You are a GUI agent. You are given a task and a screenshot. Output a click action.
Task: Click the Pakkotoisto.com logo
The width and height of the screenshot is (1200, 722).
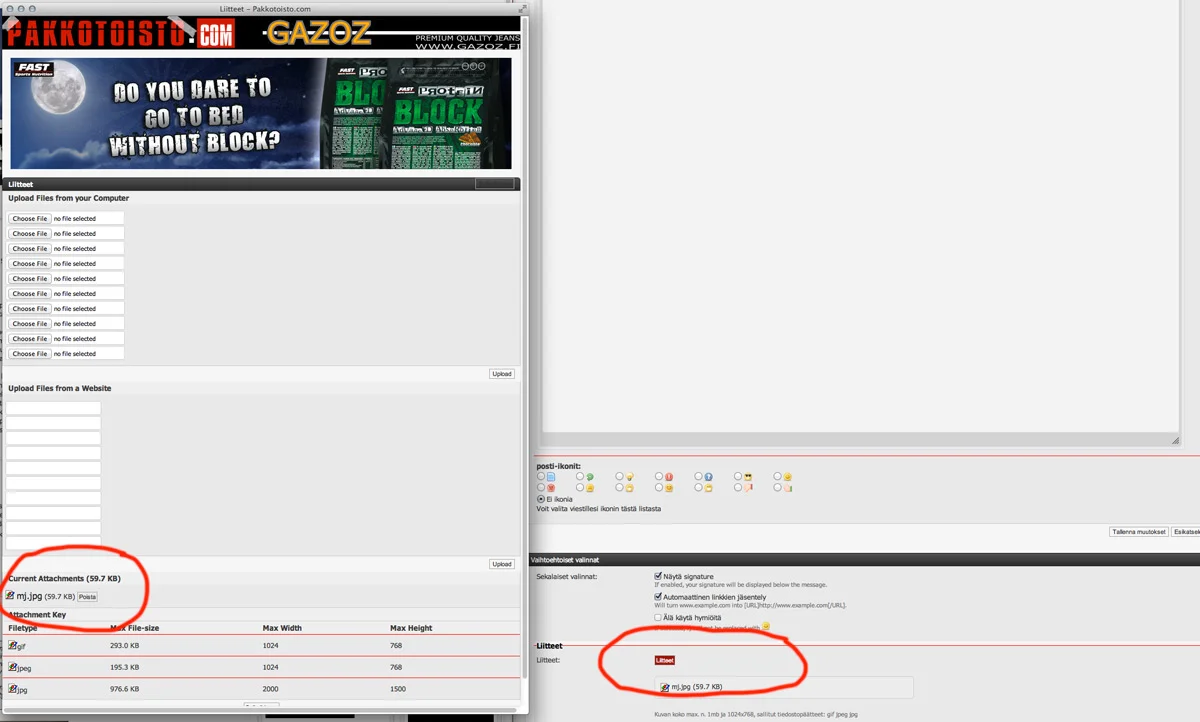[x=120, y=35]
